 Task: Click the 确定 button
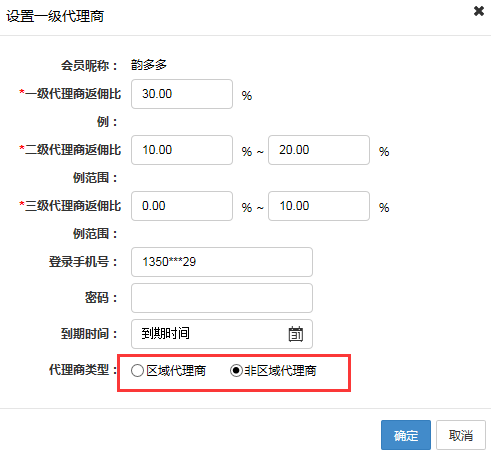coord(406,435)
